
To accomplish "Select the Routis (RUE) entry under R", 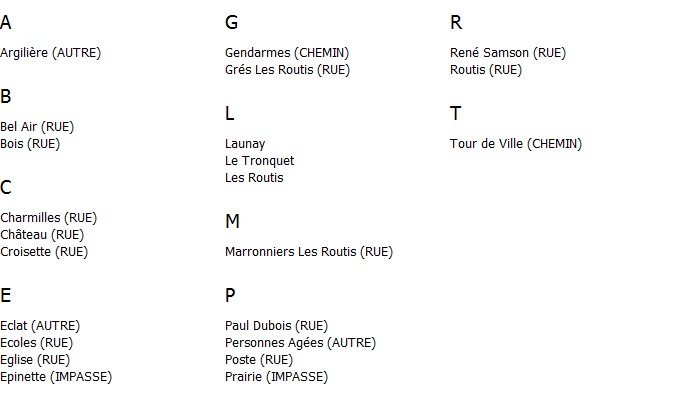I will [x=486, y=70].
